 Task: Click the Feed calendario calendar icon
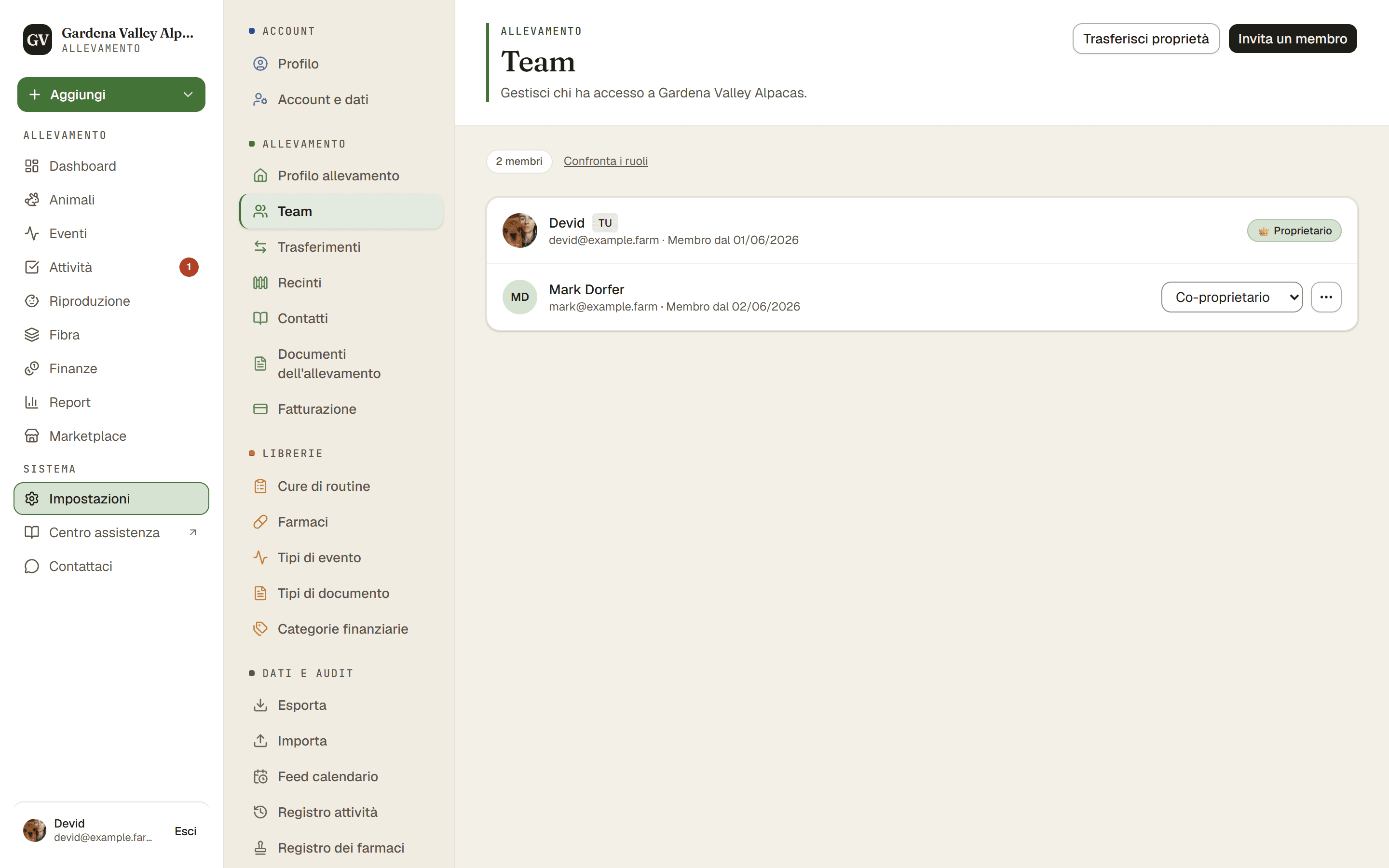tap(260, 777)
